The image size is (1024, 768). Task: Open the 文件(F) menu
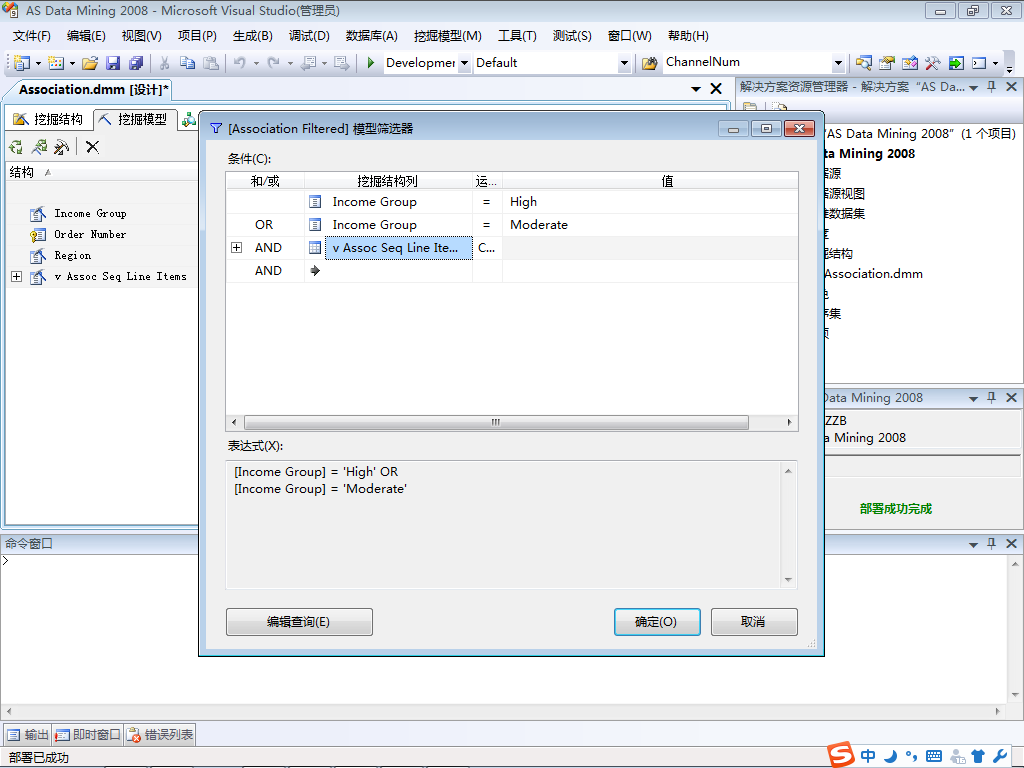tap(31, 36)
